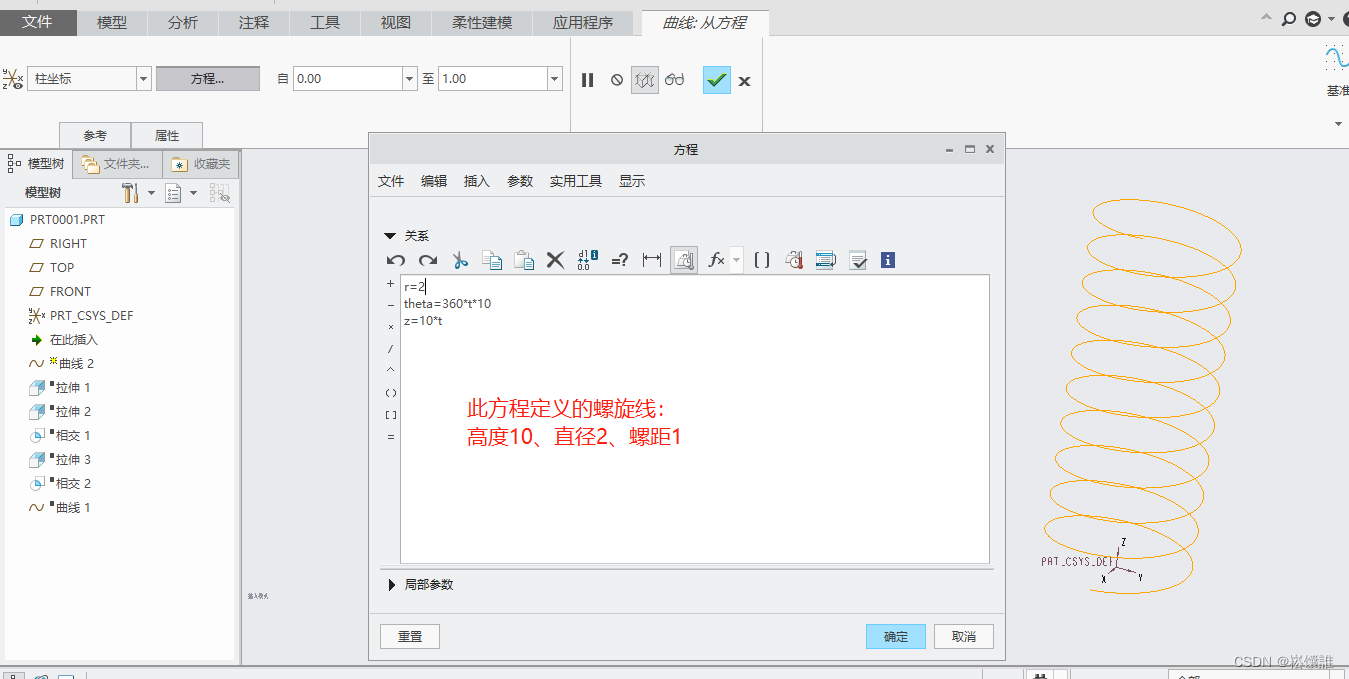This screenshot has height=679, width=1349.
Task: Open the fx insert function tool
Action: tap(716, 260)
